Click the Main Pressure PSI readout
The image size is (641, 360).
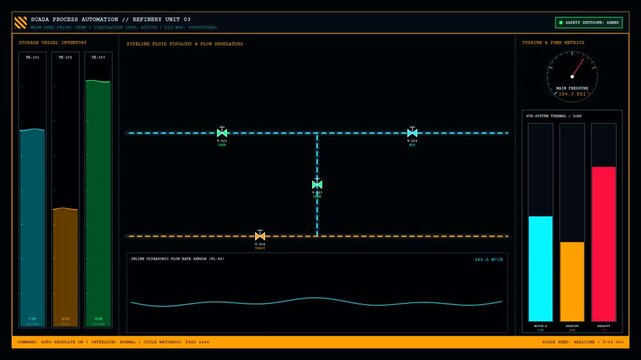coord(572,94)
